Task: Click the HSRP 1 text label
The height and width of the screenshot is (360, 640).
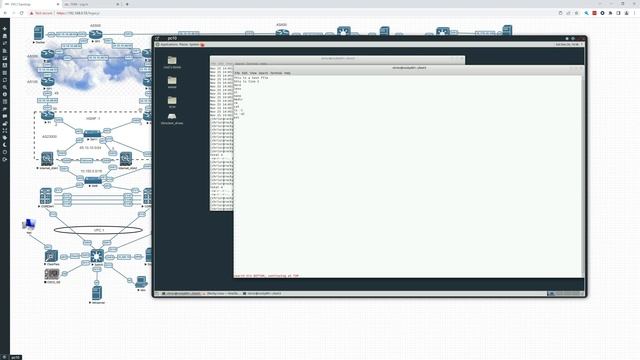Action: tap(93, 118)
